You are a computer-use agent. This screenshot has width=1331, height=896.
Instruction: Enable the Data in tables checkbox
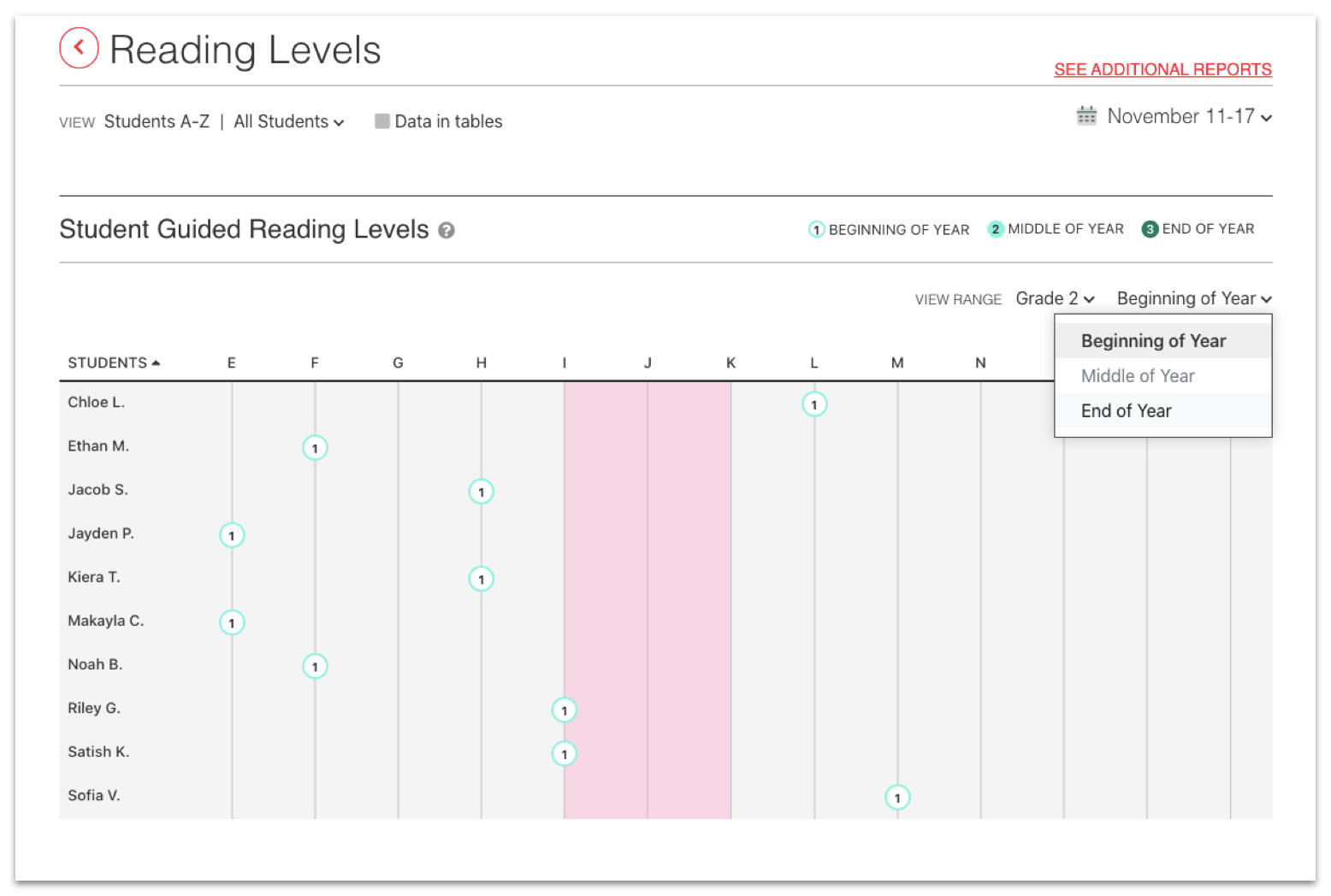coord(382,121)
